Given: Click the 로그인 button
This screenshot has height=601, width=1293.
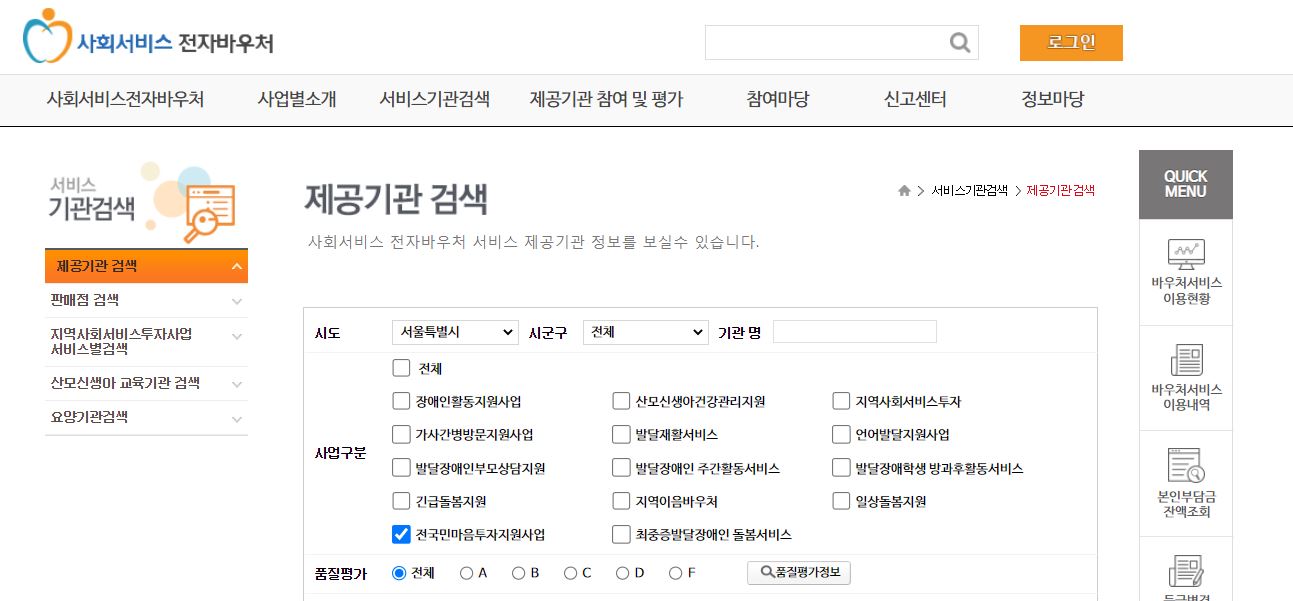Looking at the screenshot, I should 1071,42.
